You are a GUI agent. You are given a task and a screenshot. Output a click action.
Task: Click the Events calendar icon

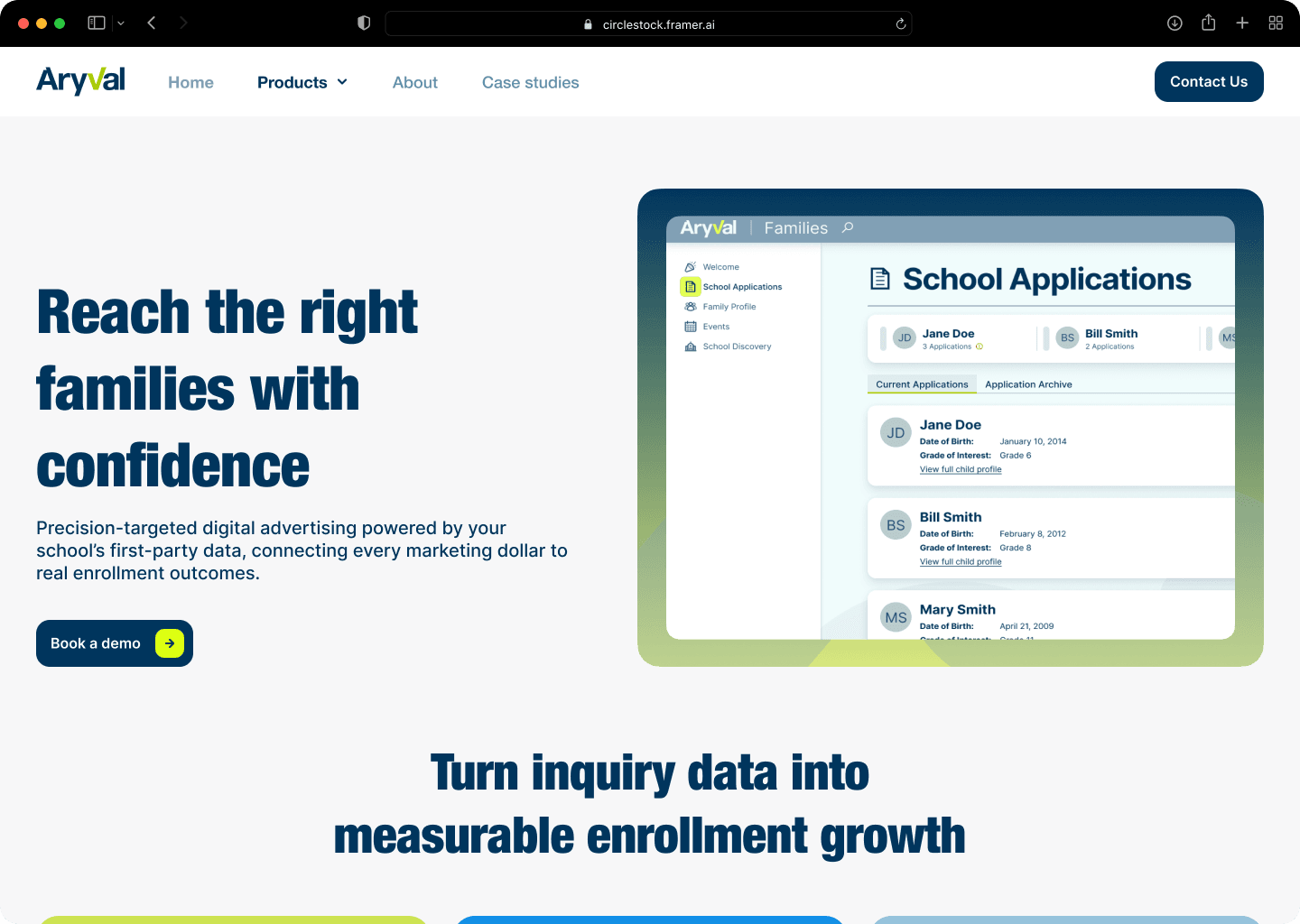[x=691, y=327]
